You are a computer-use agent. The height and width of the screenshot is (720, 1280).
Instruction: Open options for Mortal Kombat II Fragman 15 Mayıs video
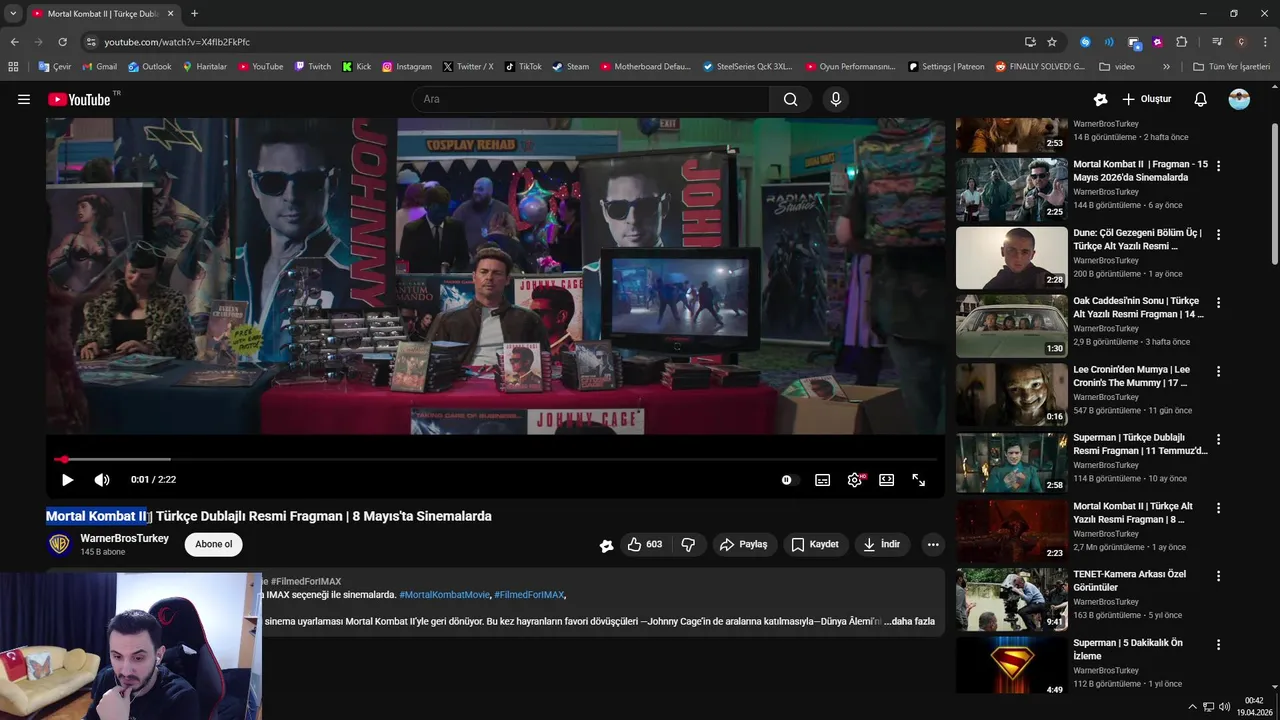click(1218, 166)
